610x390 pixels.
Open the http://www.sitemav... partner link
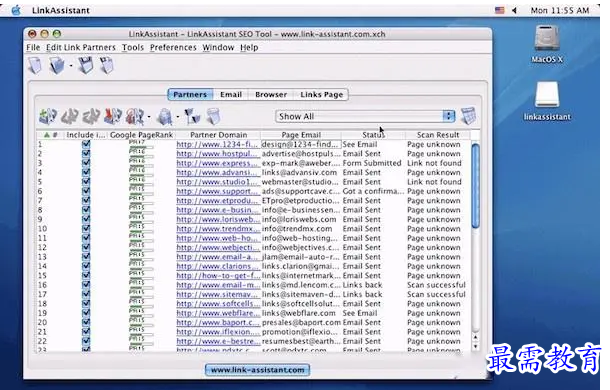(217, 294)
